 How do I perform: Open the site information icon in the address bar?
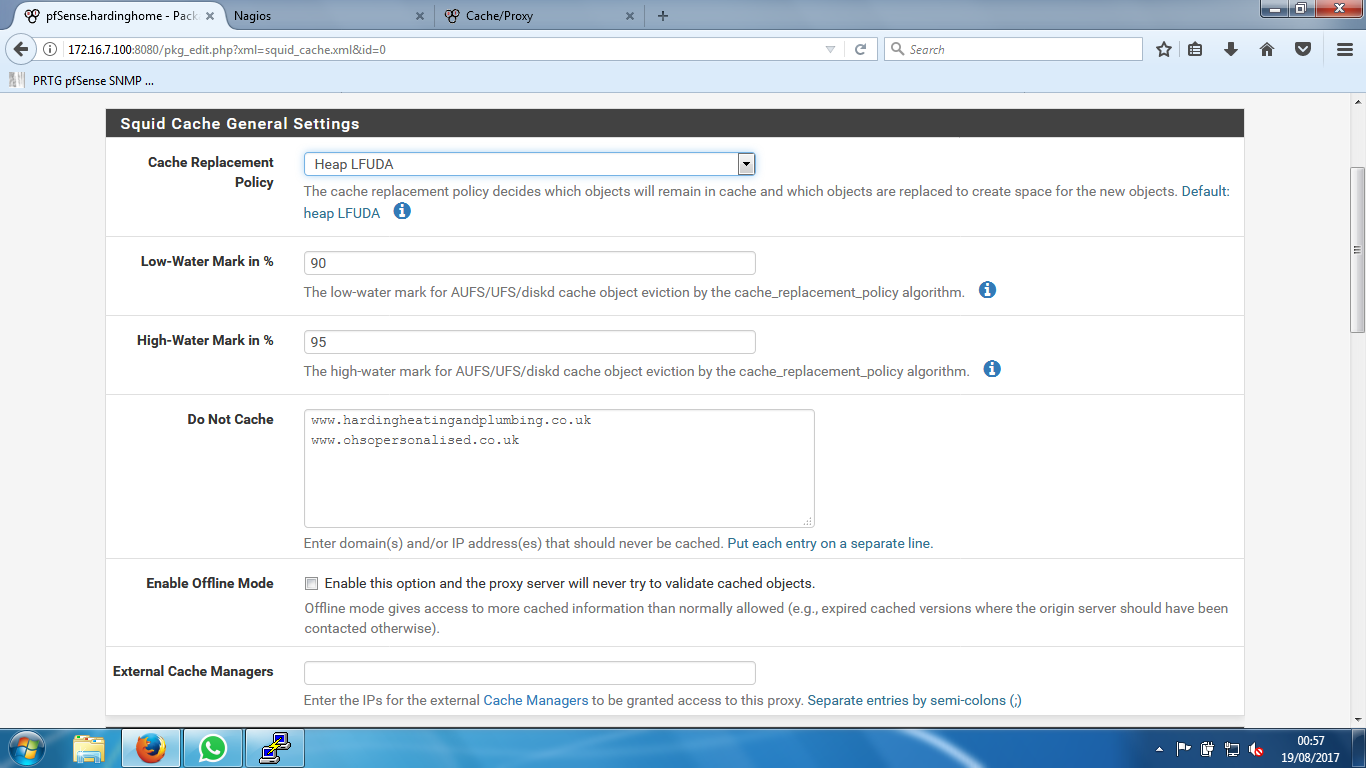(51, 49)
